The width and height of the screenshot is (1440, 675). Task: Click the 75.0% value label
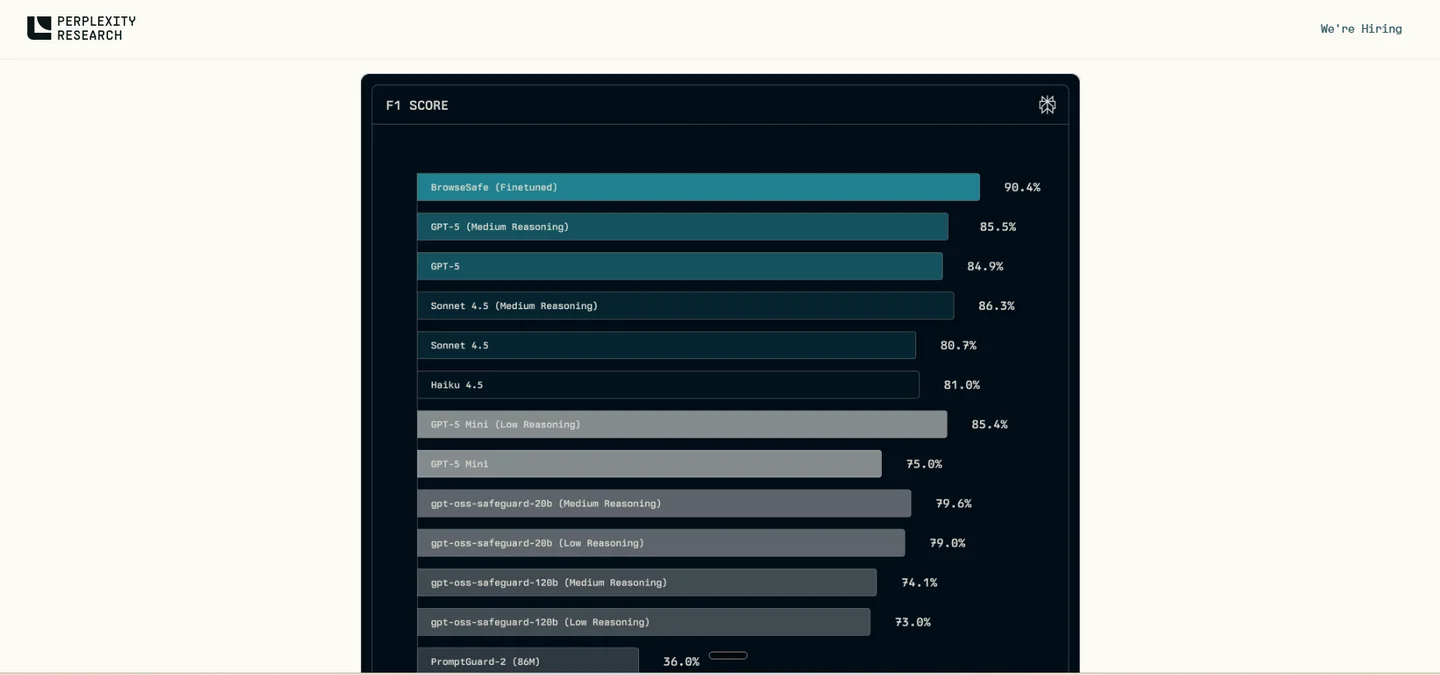(x=924, y=464)
